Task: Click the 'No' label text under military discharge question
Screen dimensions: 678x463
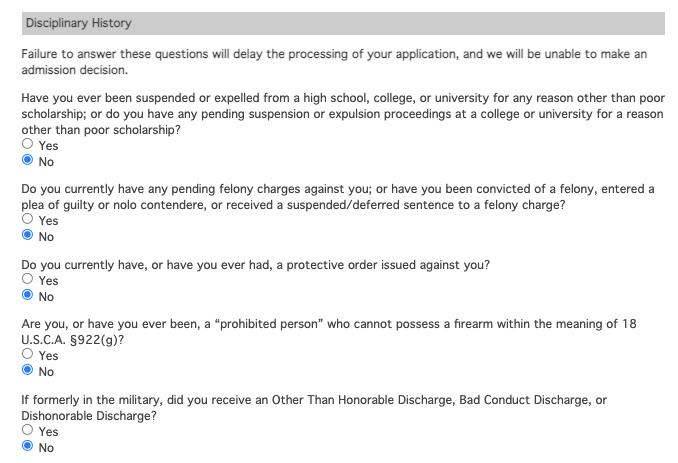Action: [46, 448]
